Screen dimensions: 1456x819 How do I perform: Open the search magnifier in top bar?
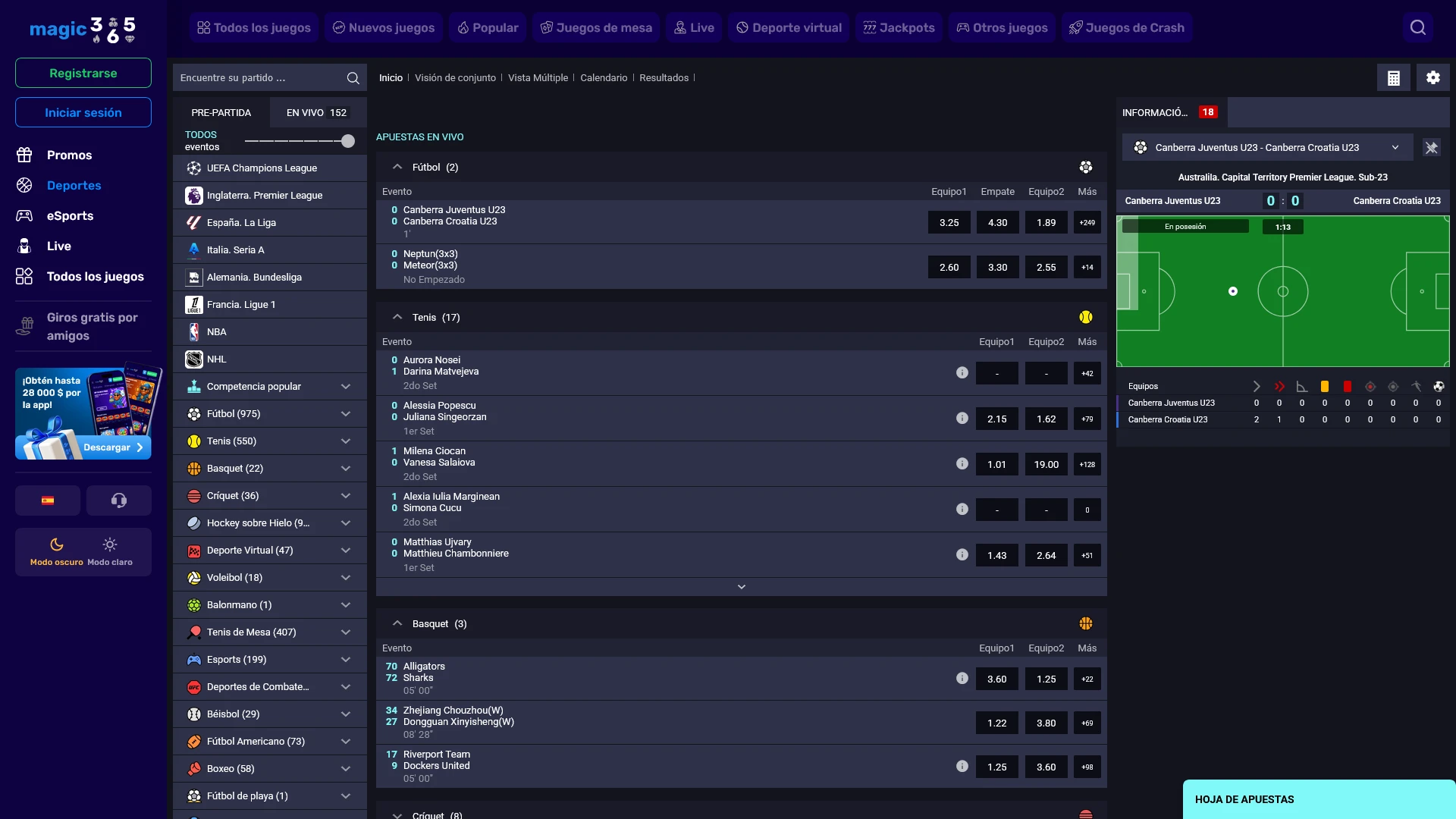tap(1417, 28)
